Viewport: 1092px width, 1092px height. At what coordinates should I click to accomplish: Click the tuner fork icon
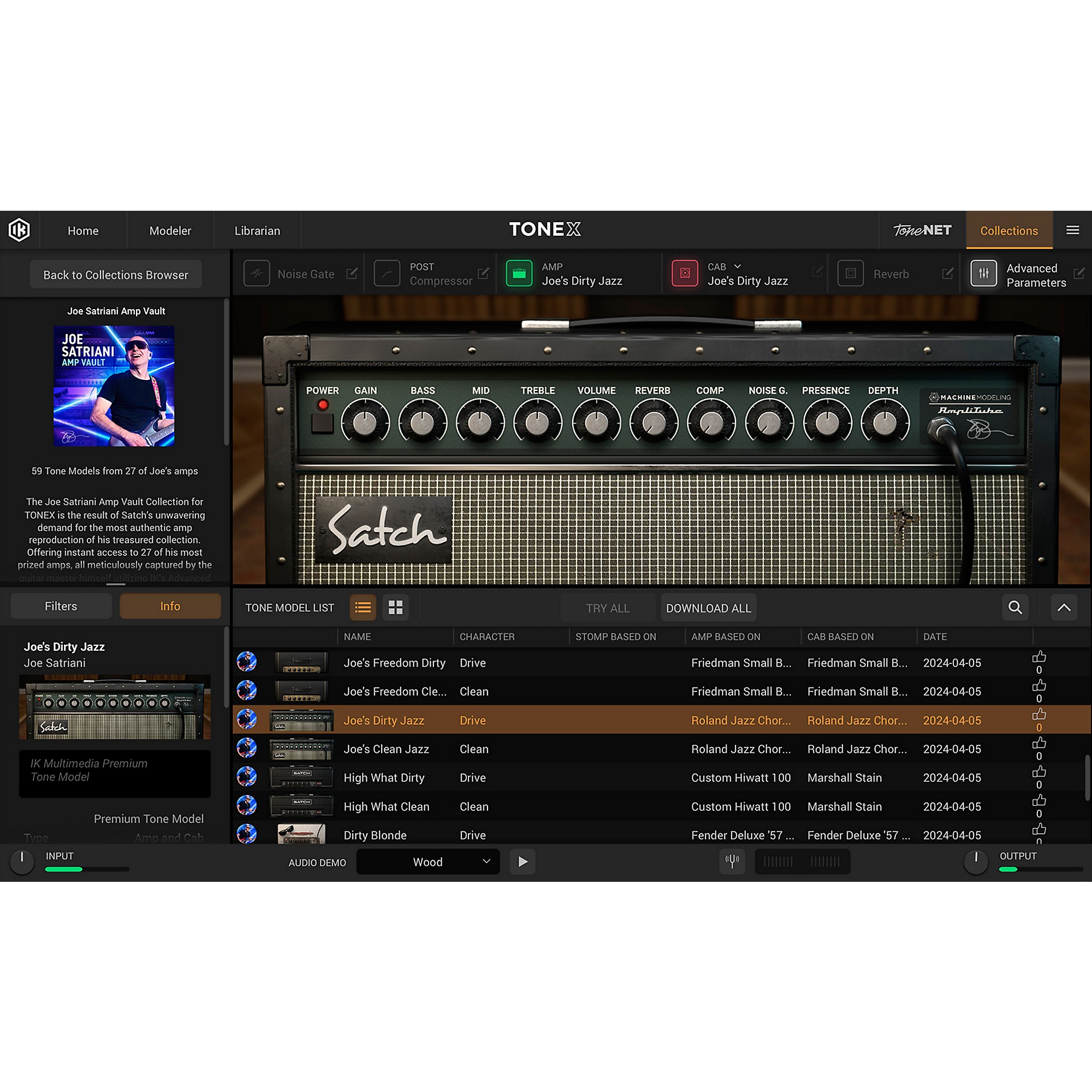tap(732, 862)
